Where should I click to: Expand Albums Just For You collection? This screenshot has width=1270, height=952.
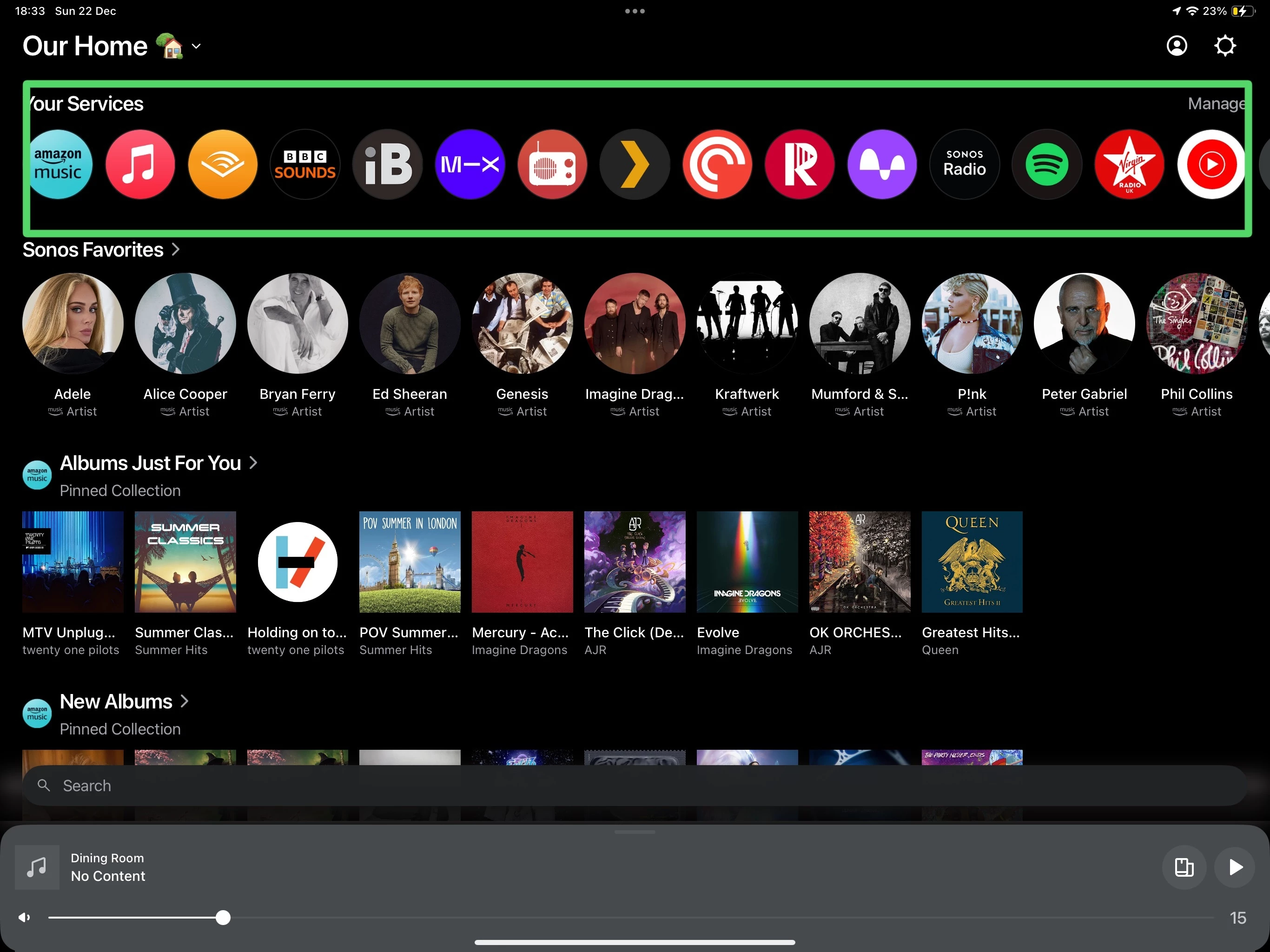[x=253, y=463]
